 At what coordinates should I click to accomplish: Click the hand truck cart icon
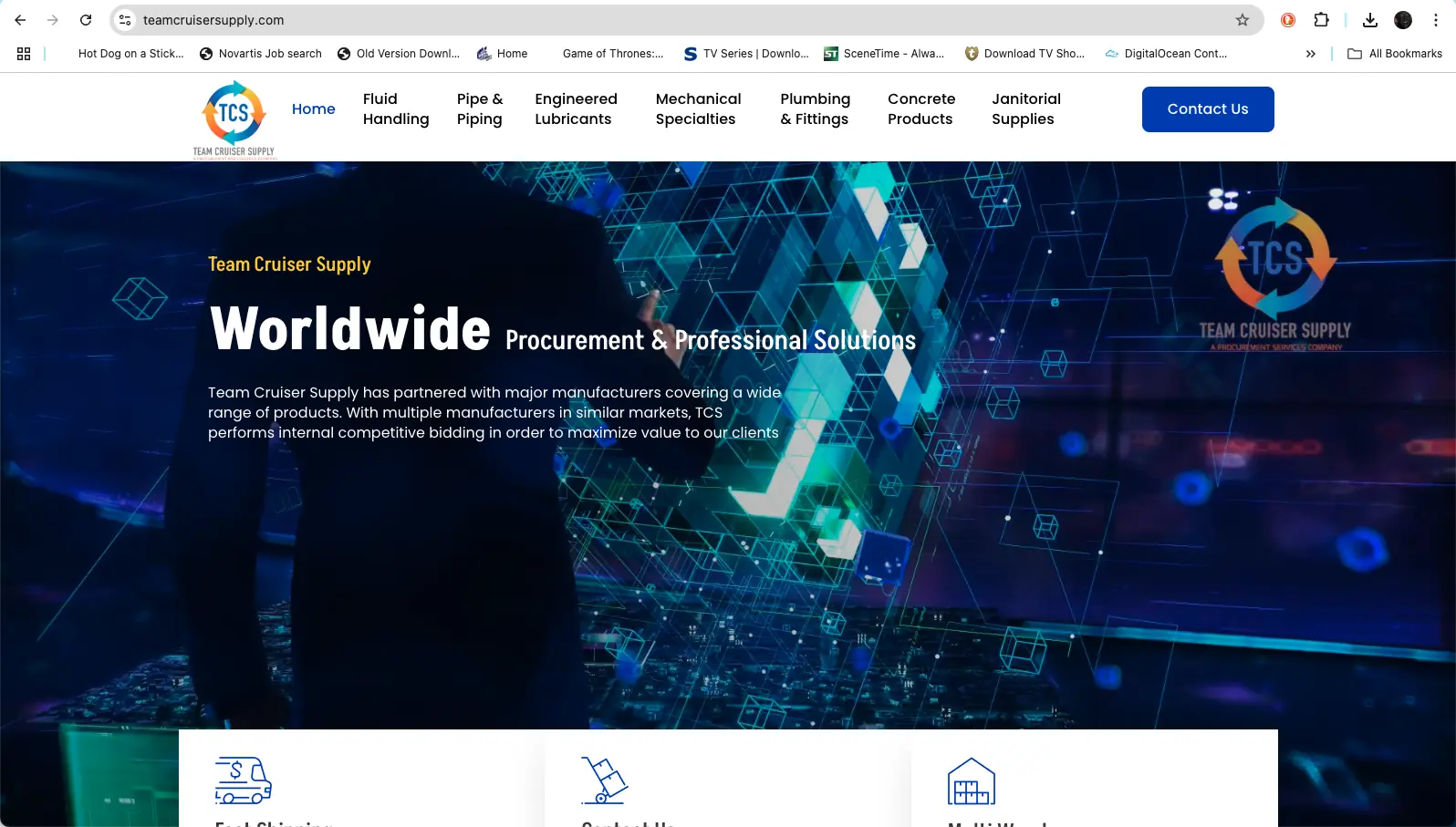(x=605, y=780)
